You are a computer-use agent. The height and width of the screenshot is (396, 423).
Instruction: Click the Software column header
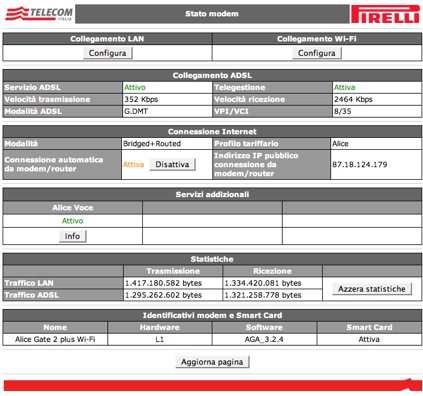tap(264, 327)
